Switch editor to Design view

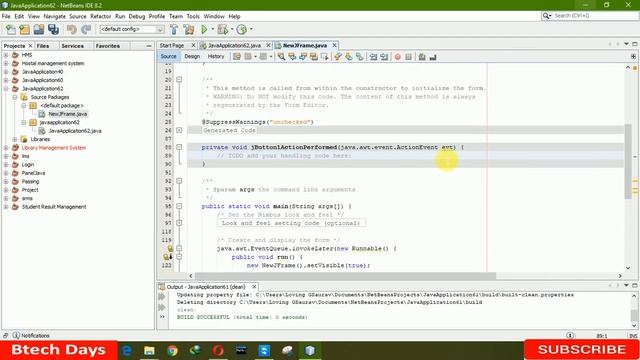pyautogui.click(x=192, y=56)
